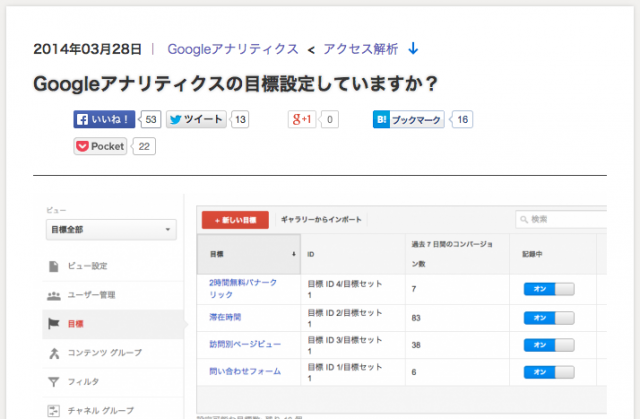Open ビュー設定 in the sidebar
The height and width of the screenshot is (419, 640).
pos(87,266)
